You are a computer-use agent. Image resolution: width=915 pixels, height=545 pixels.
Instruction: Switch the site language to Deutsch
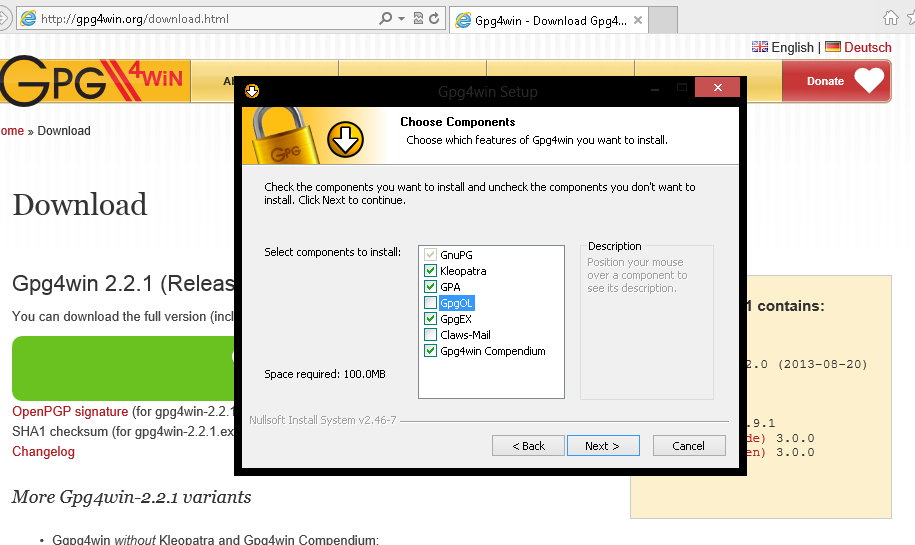coord(868,47)
